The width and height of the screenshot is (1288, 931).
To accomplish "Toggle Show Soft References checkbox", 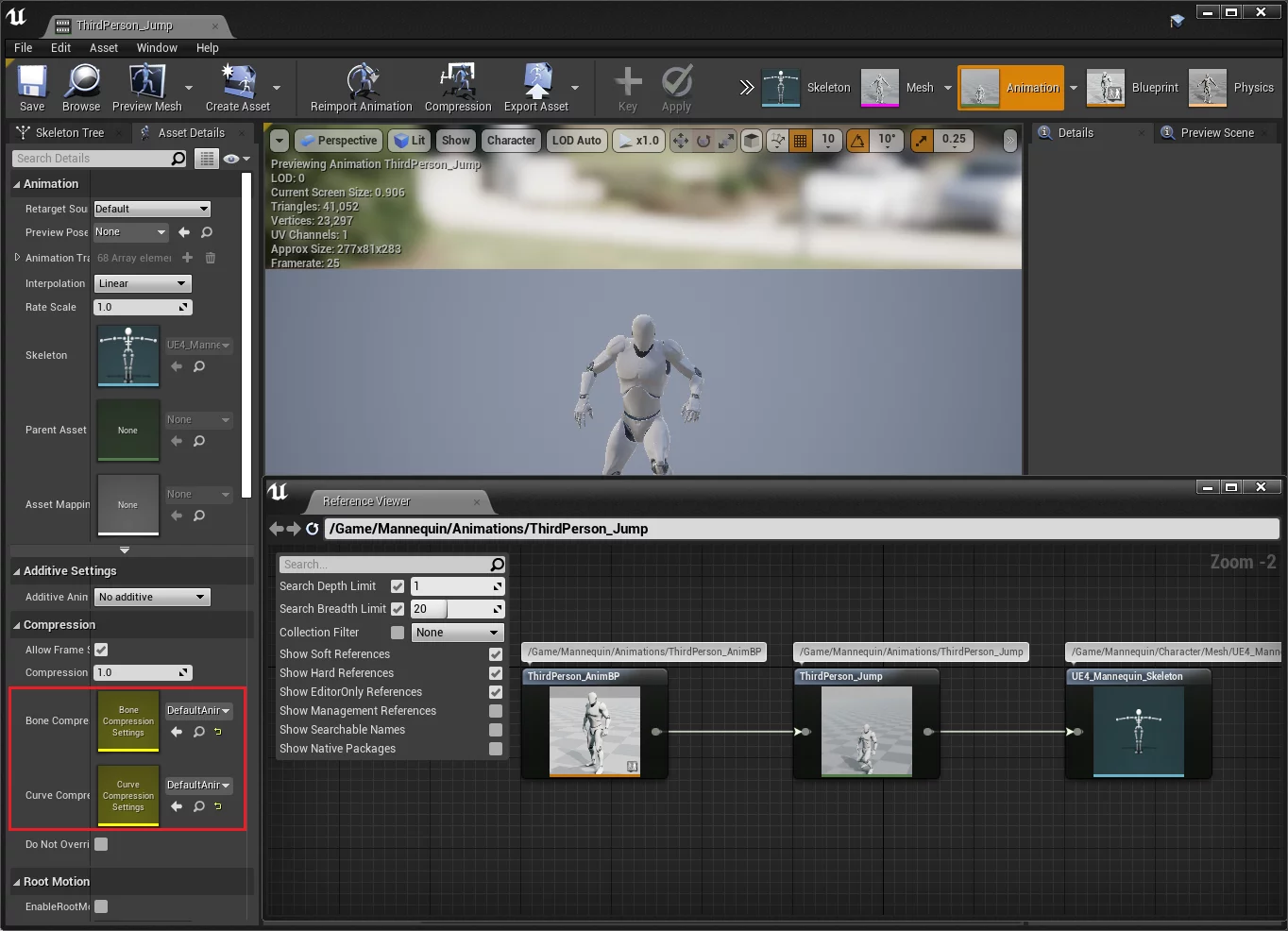I will tap(496, 654).
